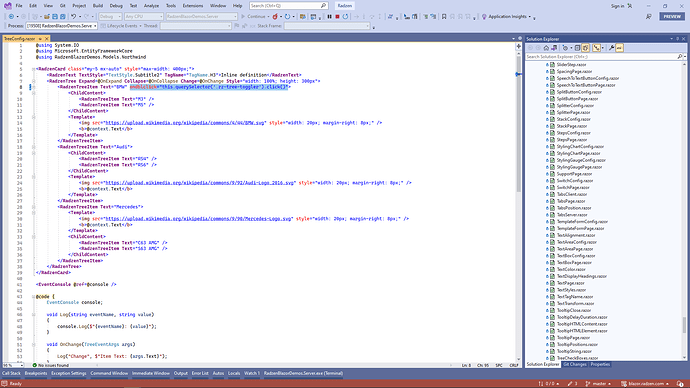Click the Visual Studio logo icon

point(7,6)
